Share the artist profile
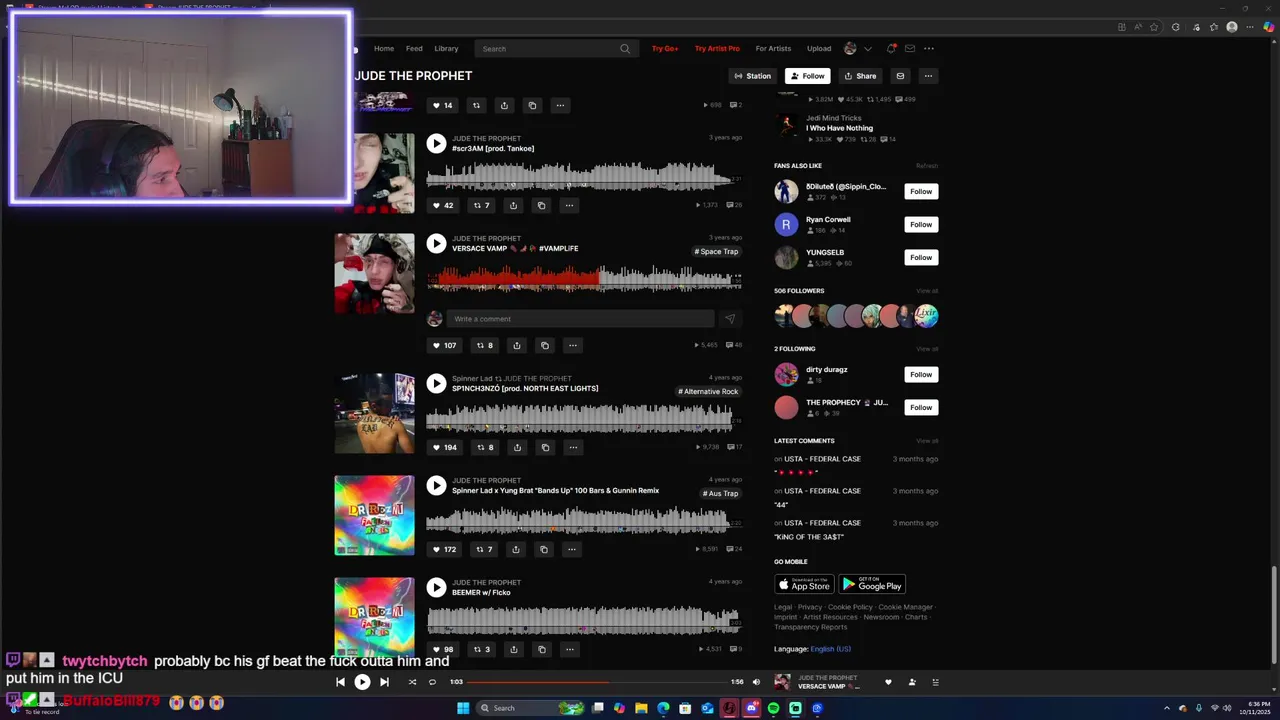The width and height of the screenshot is (1280, 720). point(860,76)
